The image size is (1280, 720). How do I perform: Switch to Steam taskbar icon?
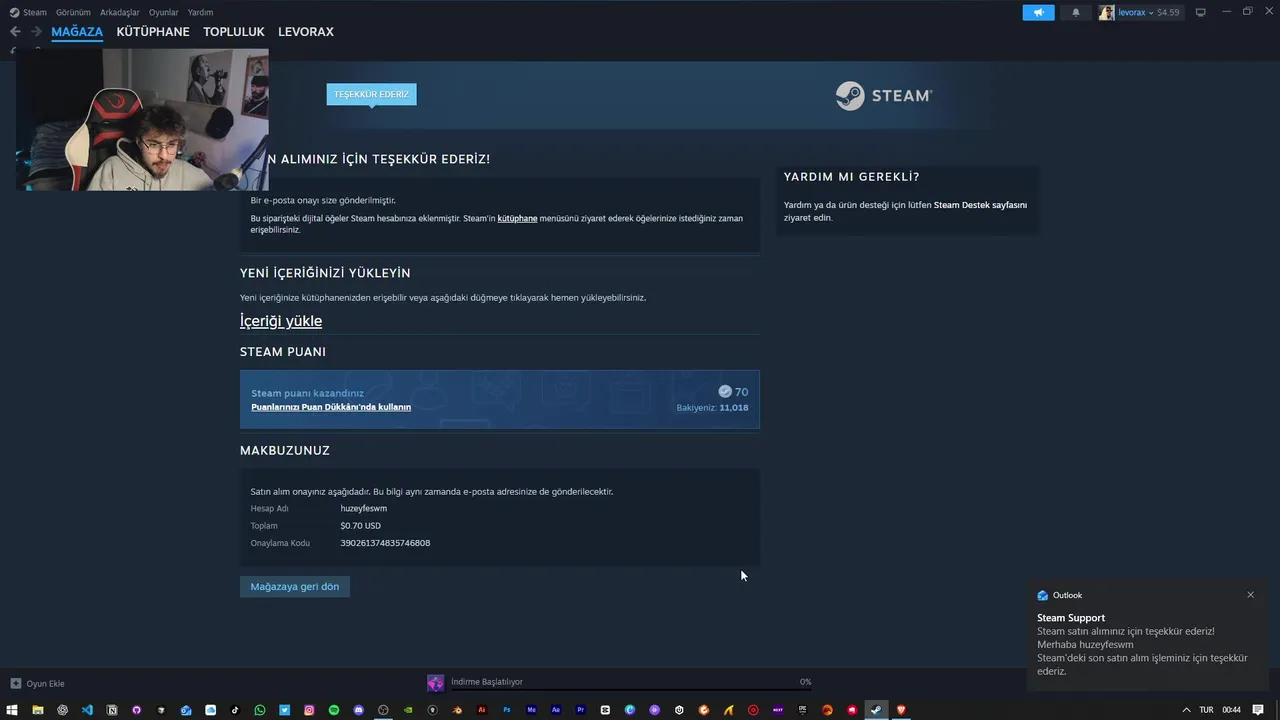(876, 710)
